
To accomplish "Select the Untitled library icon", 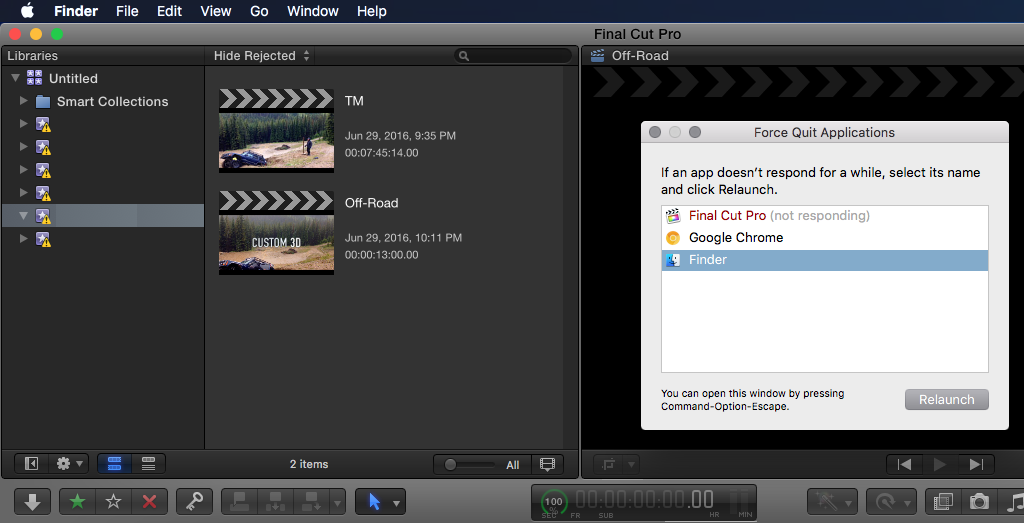I will 35,78.
